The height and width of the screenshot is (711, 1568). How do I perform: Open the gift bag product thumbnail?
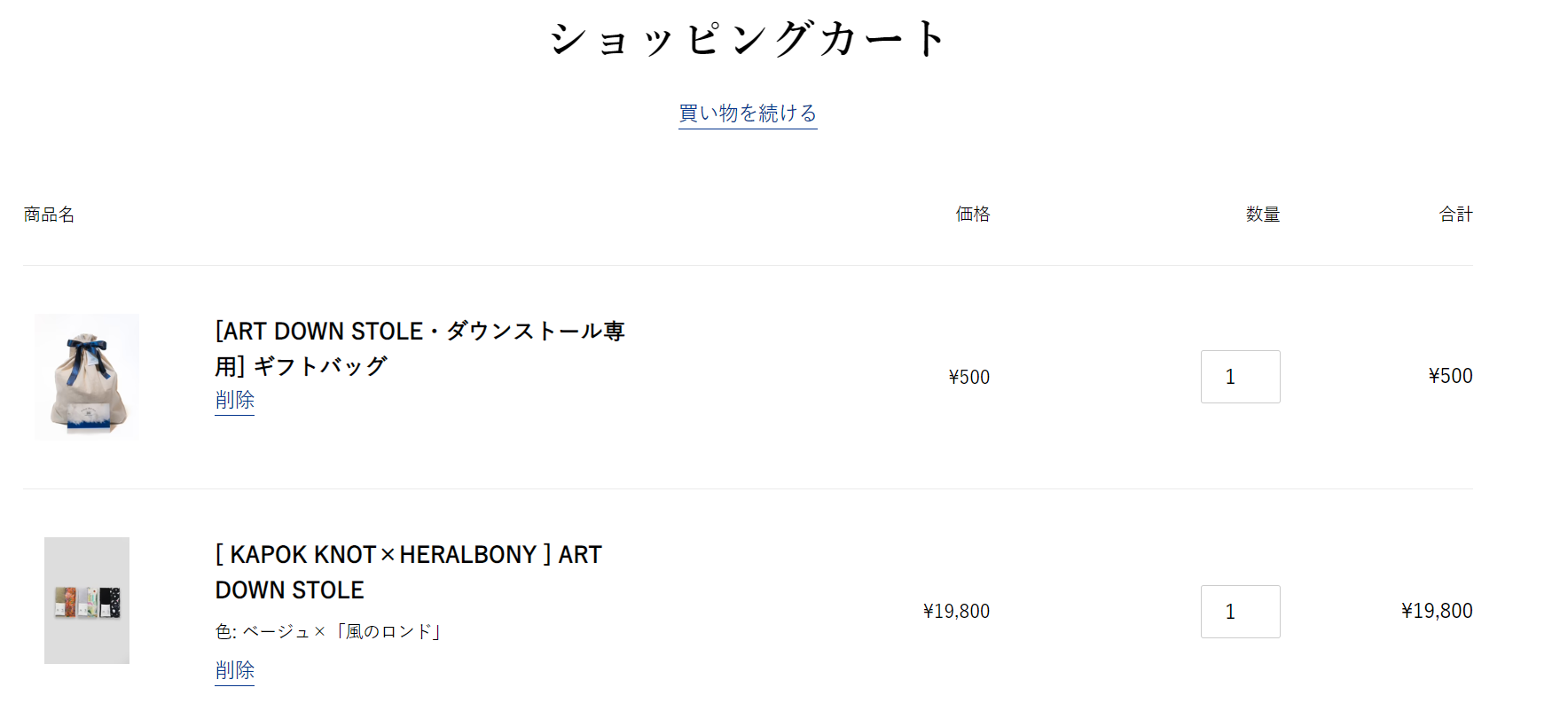pos(87,377)
